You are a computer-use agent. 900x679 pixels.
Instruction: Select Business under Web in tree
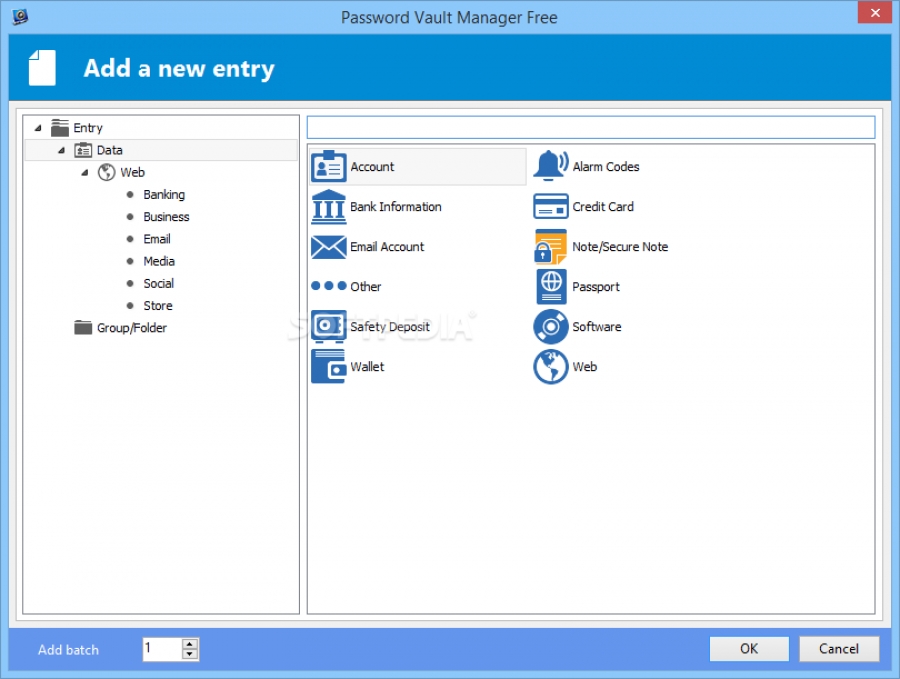(166, 217)
